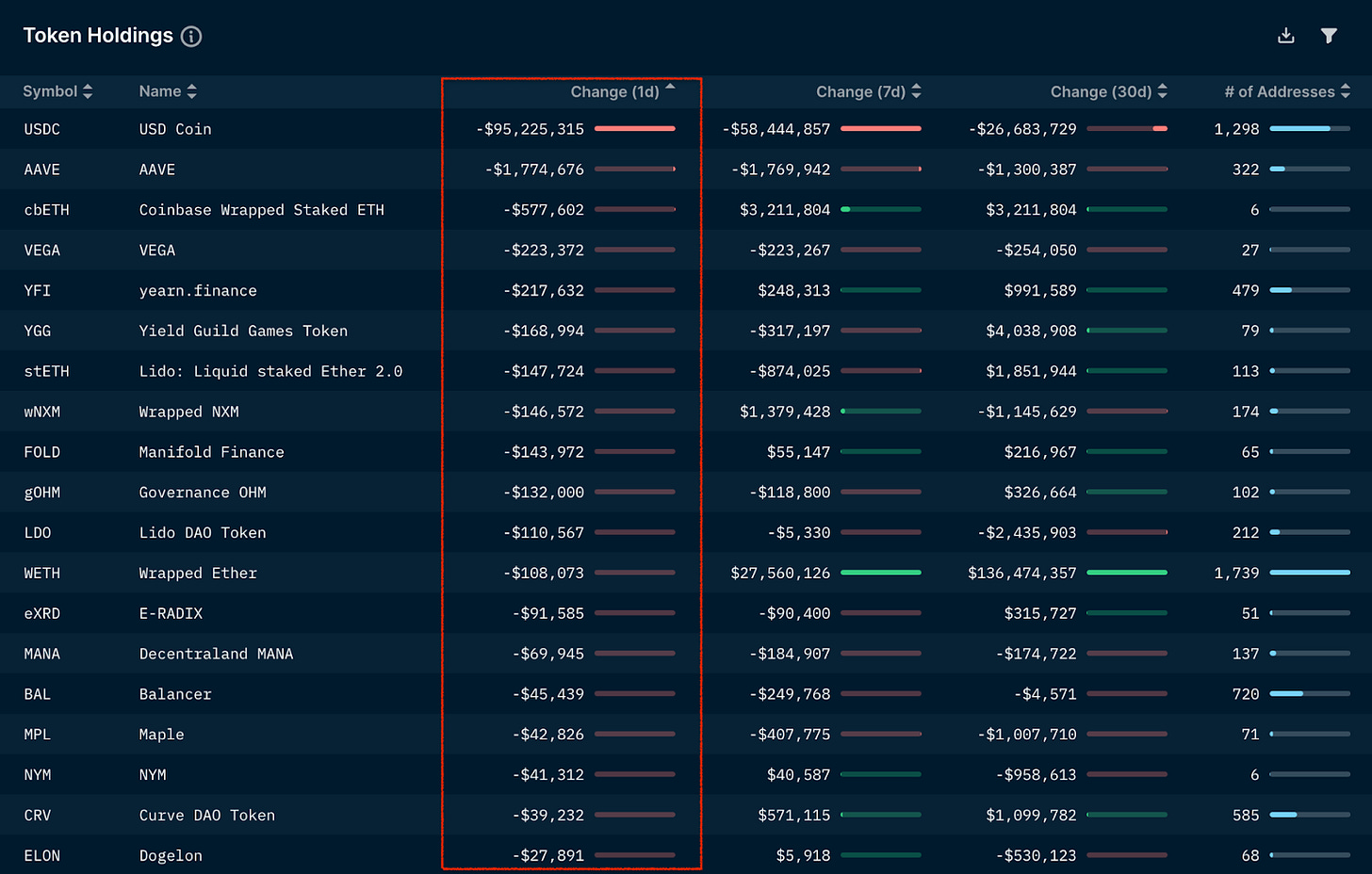Select the -$577,602 change cell
1372x874 pixels.
tap(544, 210)
